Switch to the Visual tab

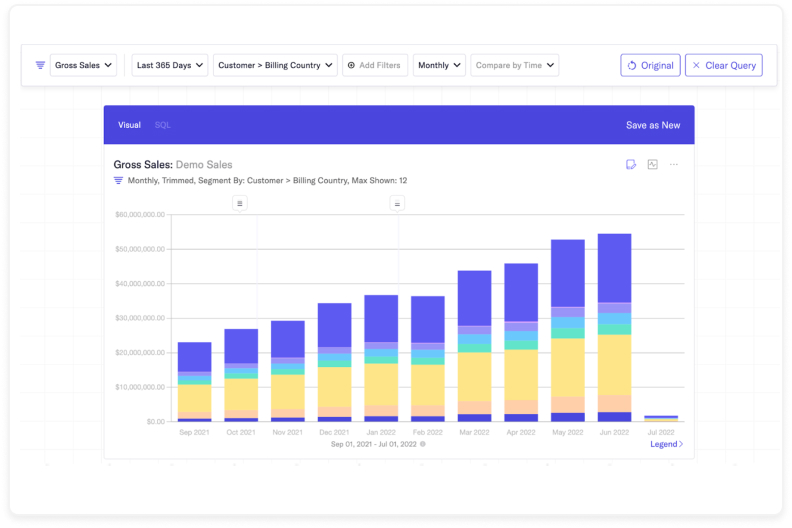click(x=129, y=125)
